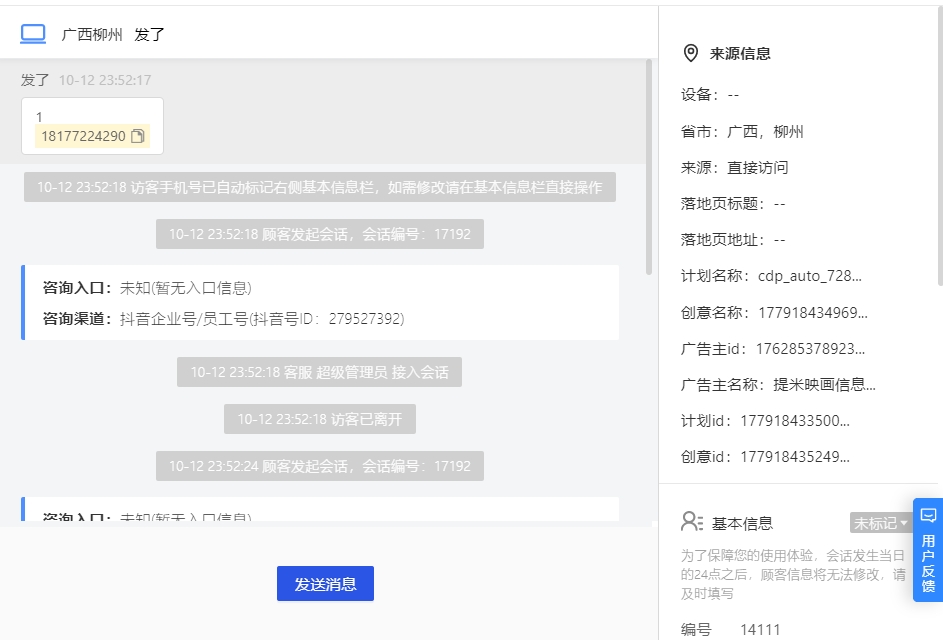Screen dimensions: 943x640
Task: Click the 咨询渠道 抖音企业号 line
Action: [x=224, y=319]
